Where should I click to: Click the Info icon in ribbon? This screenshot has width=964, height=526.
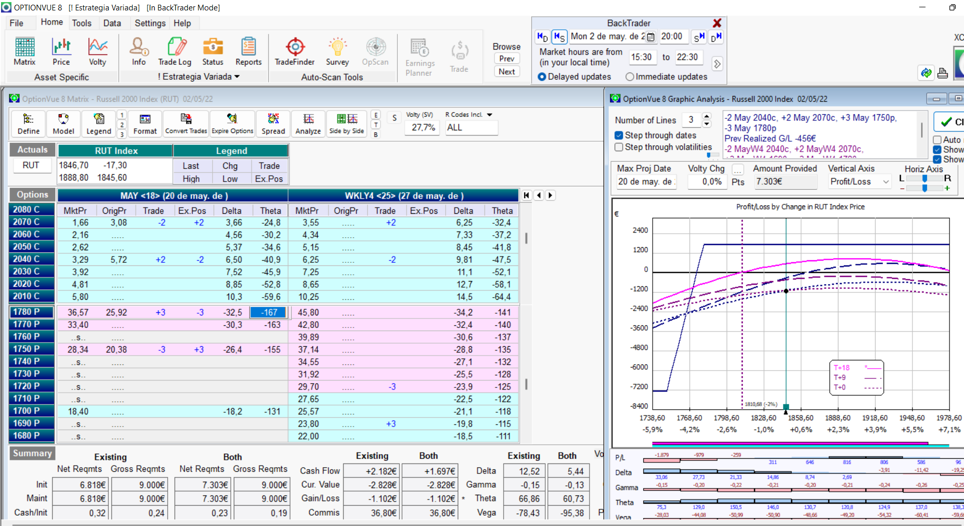click(139, 51)
